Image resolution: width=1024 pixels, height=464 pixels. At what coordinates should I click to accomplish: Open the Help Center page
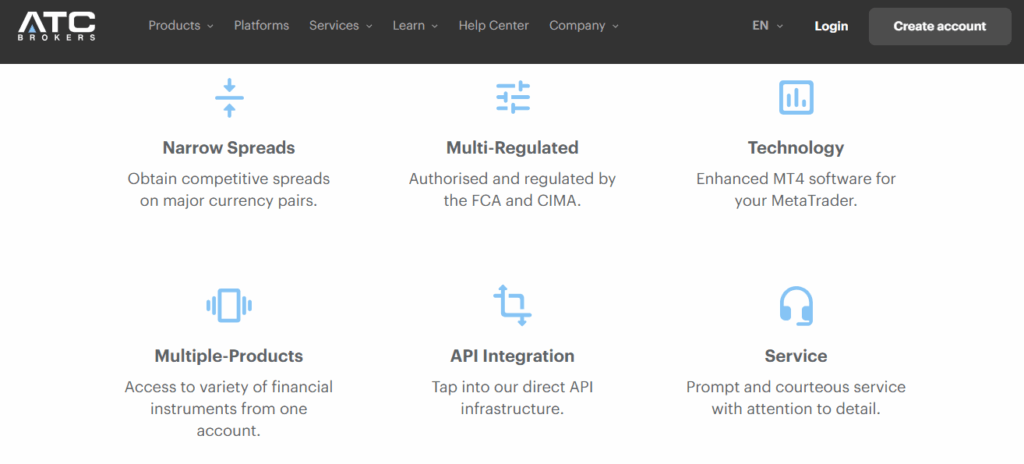[494, 26]
